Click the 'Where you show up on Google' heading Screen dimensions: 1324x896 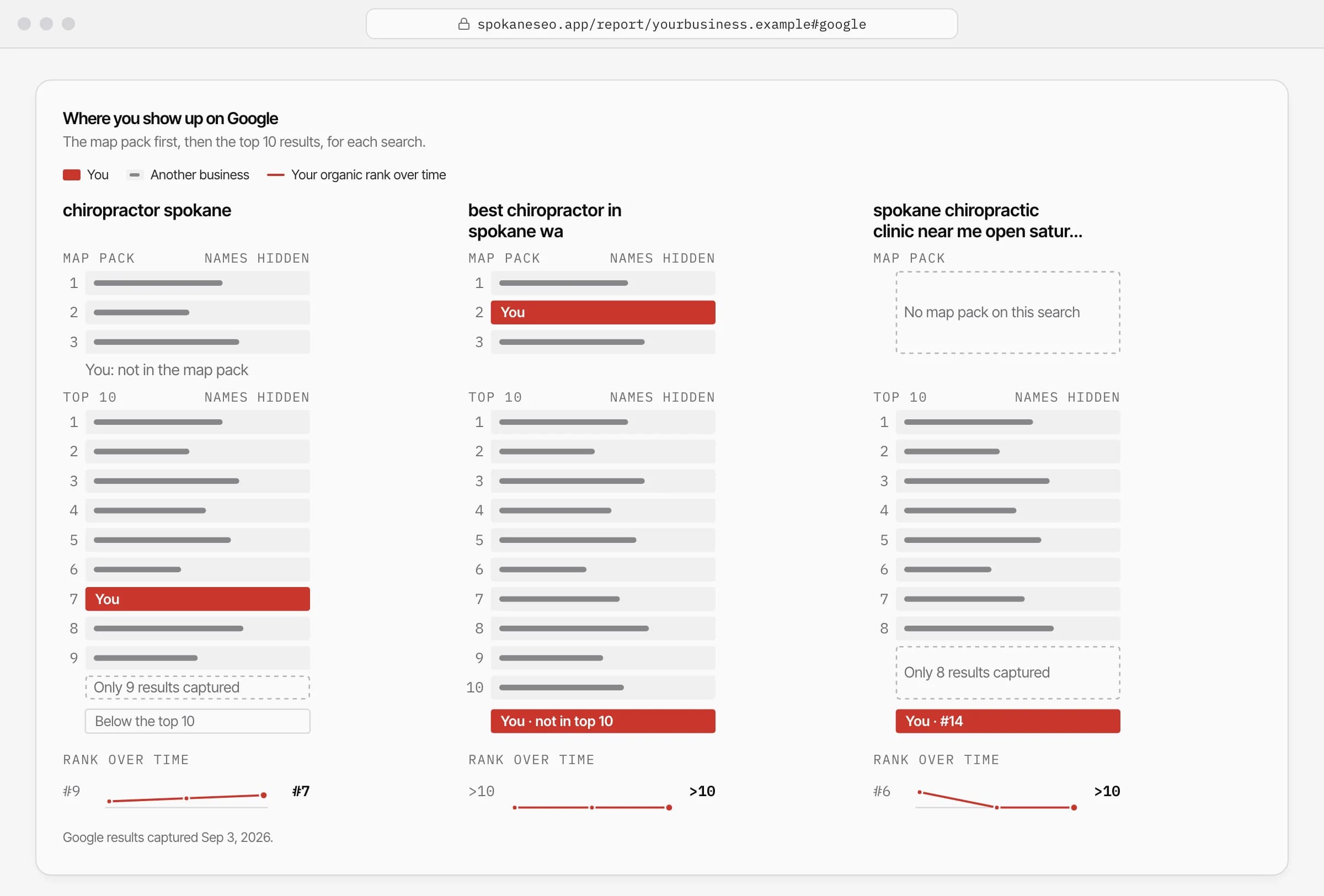[x=170, y=119]
